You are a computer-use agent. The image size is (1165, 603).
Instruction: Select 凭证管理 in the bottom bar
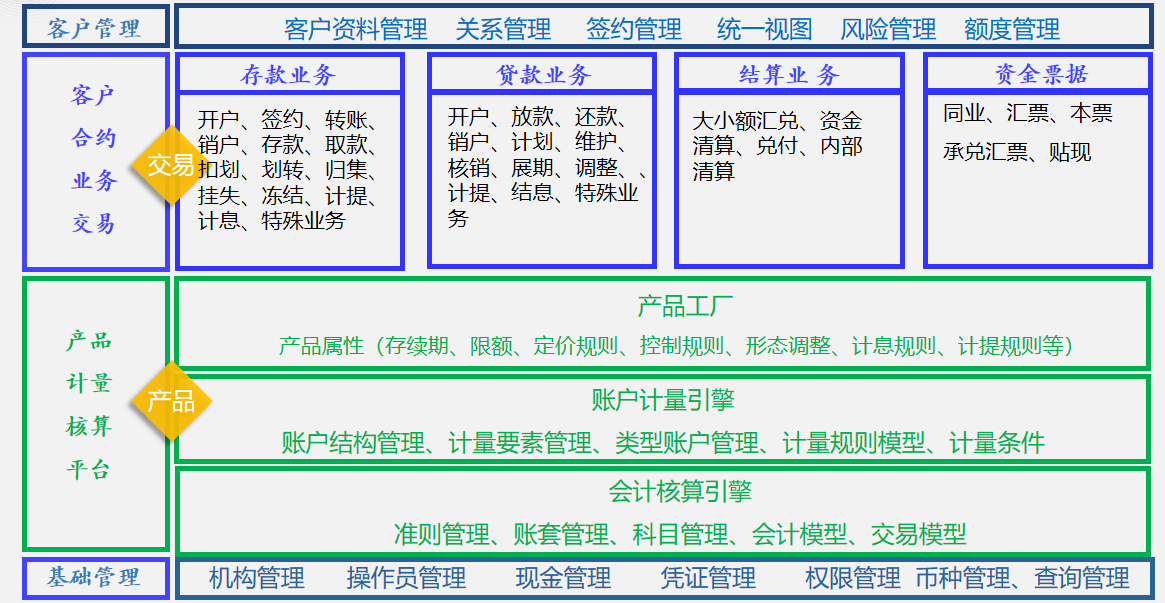click(708, 578)
